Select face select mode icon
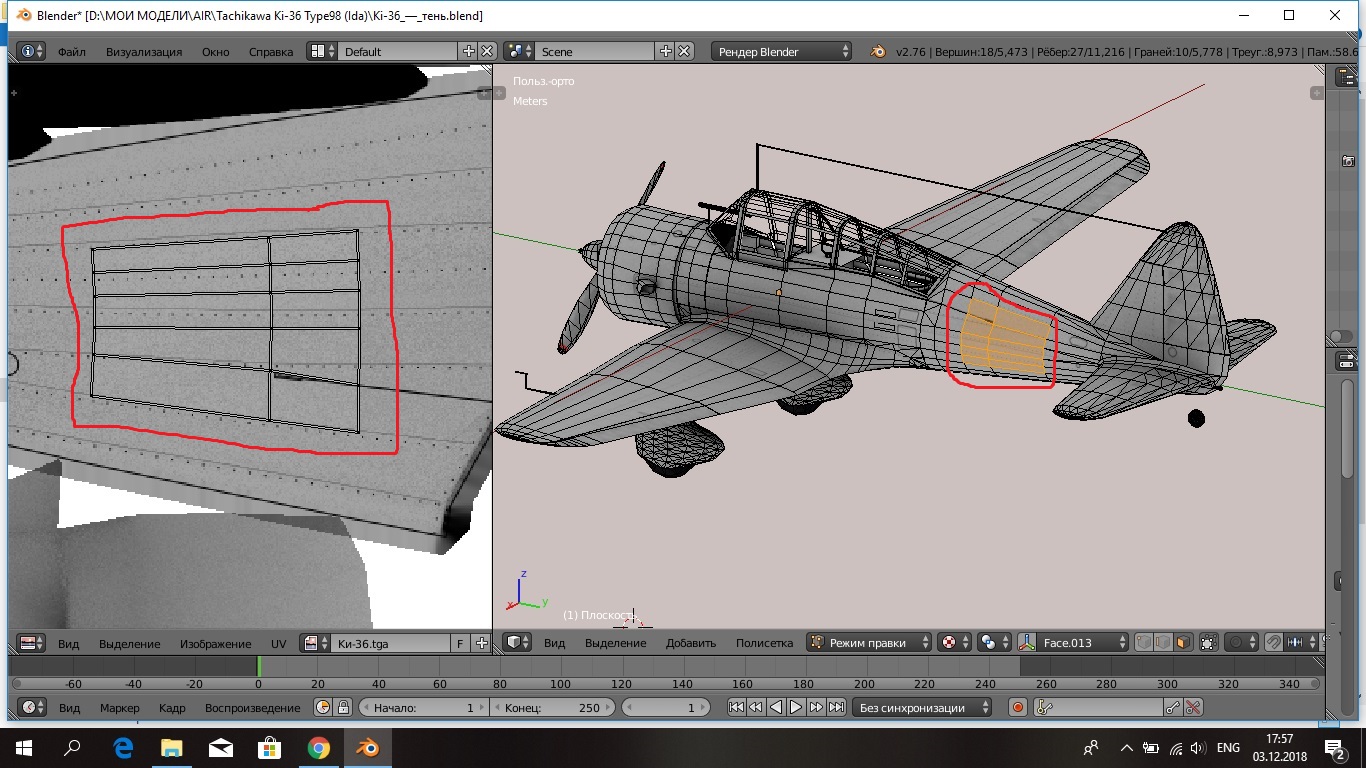Viewport: 1366px width, 768px height. tap(1182, 643)
